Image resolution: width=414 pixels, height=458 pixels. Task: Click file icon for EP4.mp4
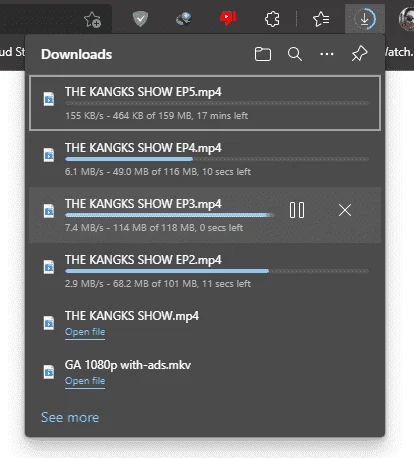[49, 155]
